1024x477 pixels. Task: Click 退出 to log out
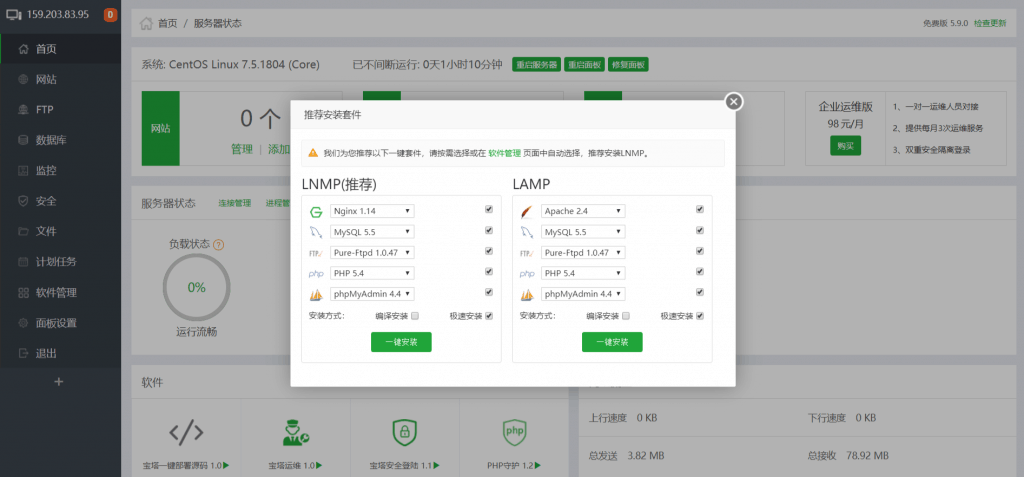click(x=61, y=354)
